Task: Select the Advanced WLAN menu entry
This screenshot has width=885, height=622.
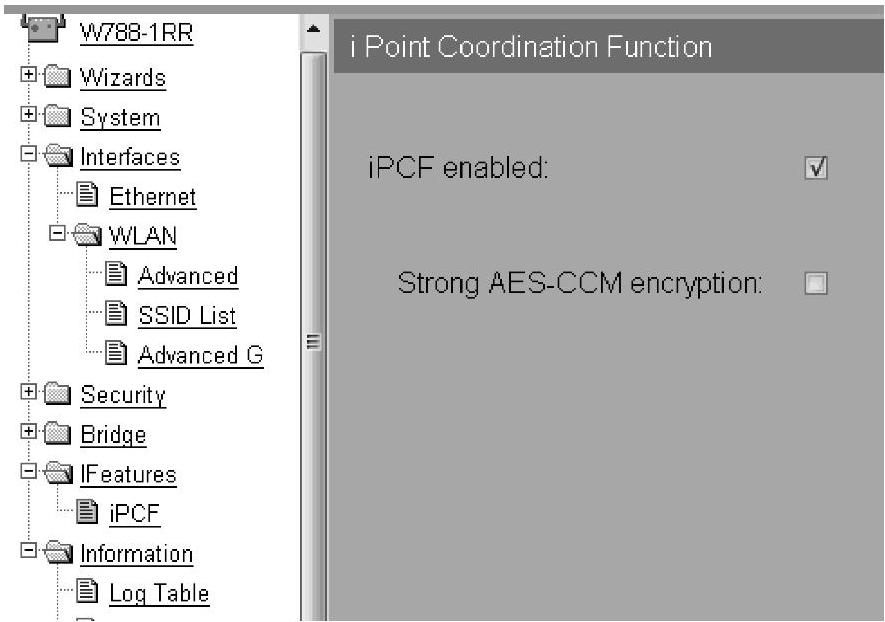Action: [x=188, y=276]
